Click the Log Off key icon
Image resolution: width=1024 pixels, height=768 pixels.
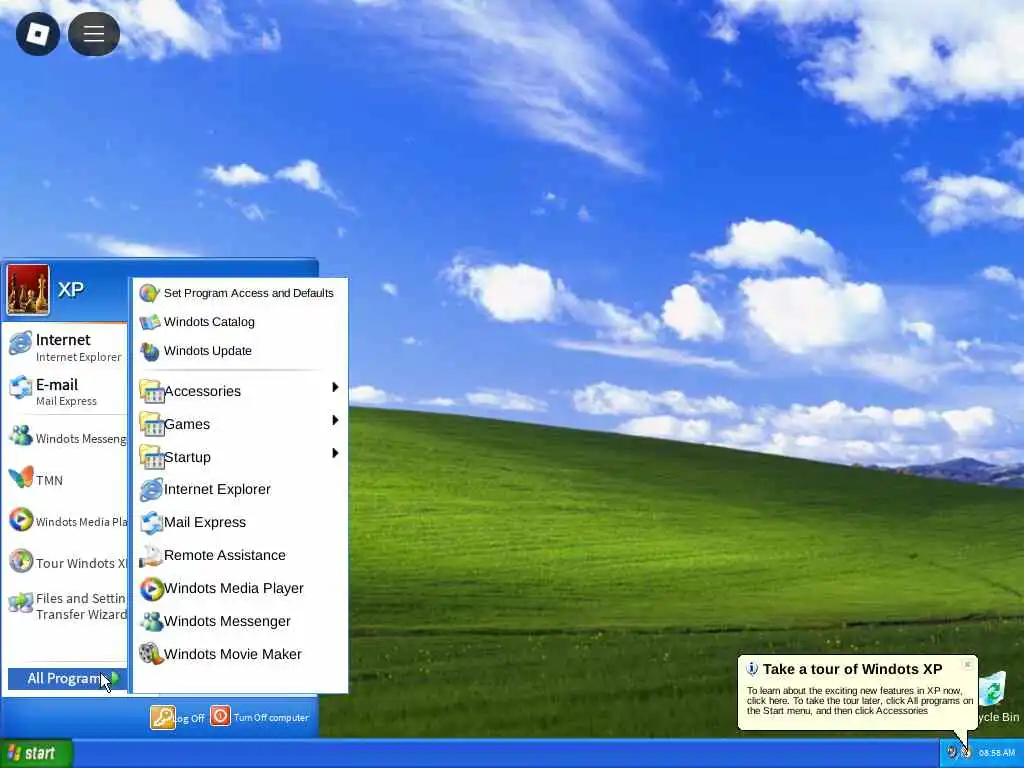163,717
